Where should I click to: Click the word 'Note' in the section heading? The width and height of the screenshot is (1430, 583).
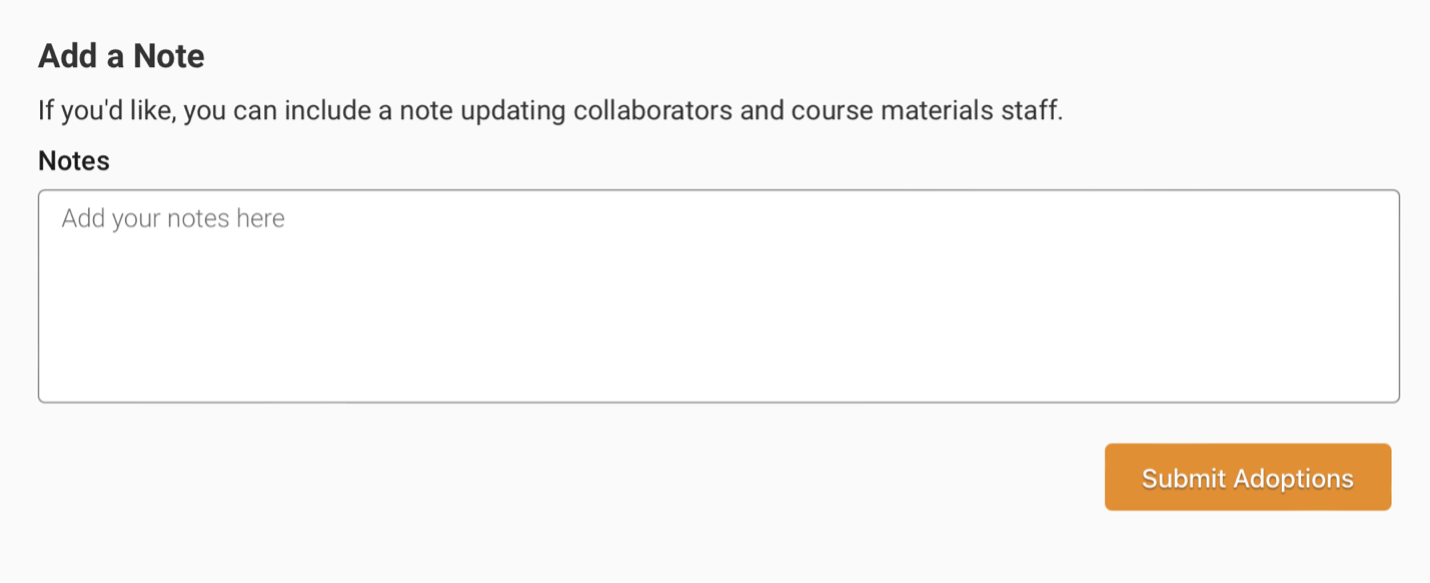(x=168, y=56)
